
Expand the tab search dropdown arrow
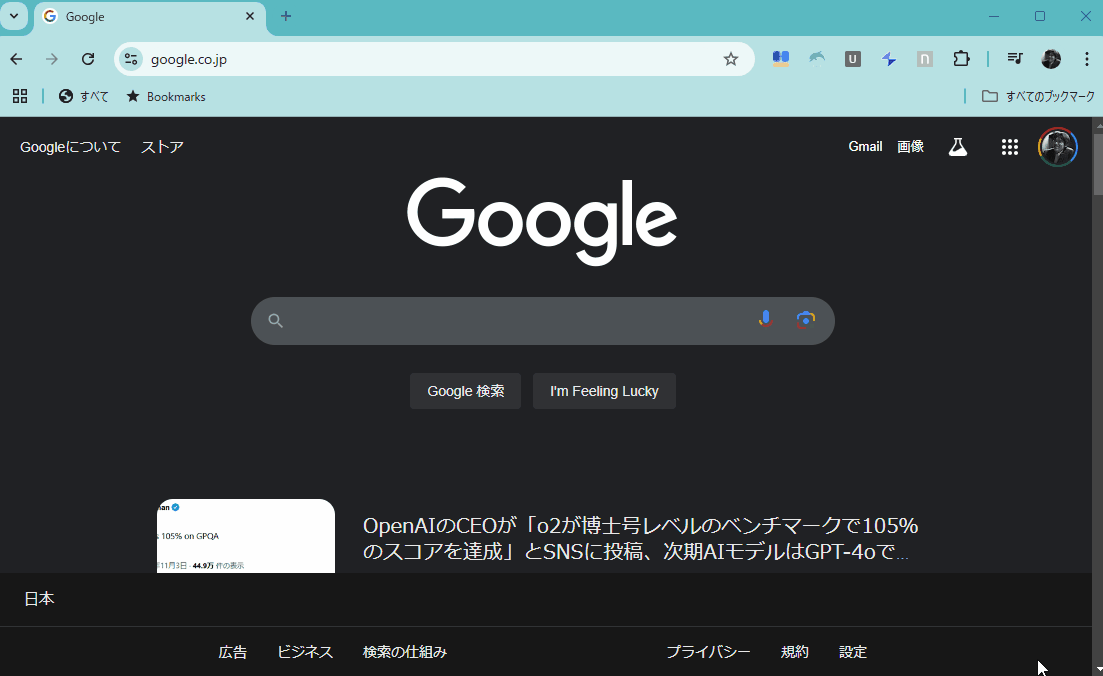click(x=13, y=16)
